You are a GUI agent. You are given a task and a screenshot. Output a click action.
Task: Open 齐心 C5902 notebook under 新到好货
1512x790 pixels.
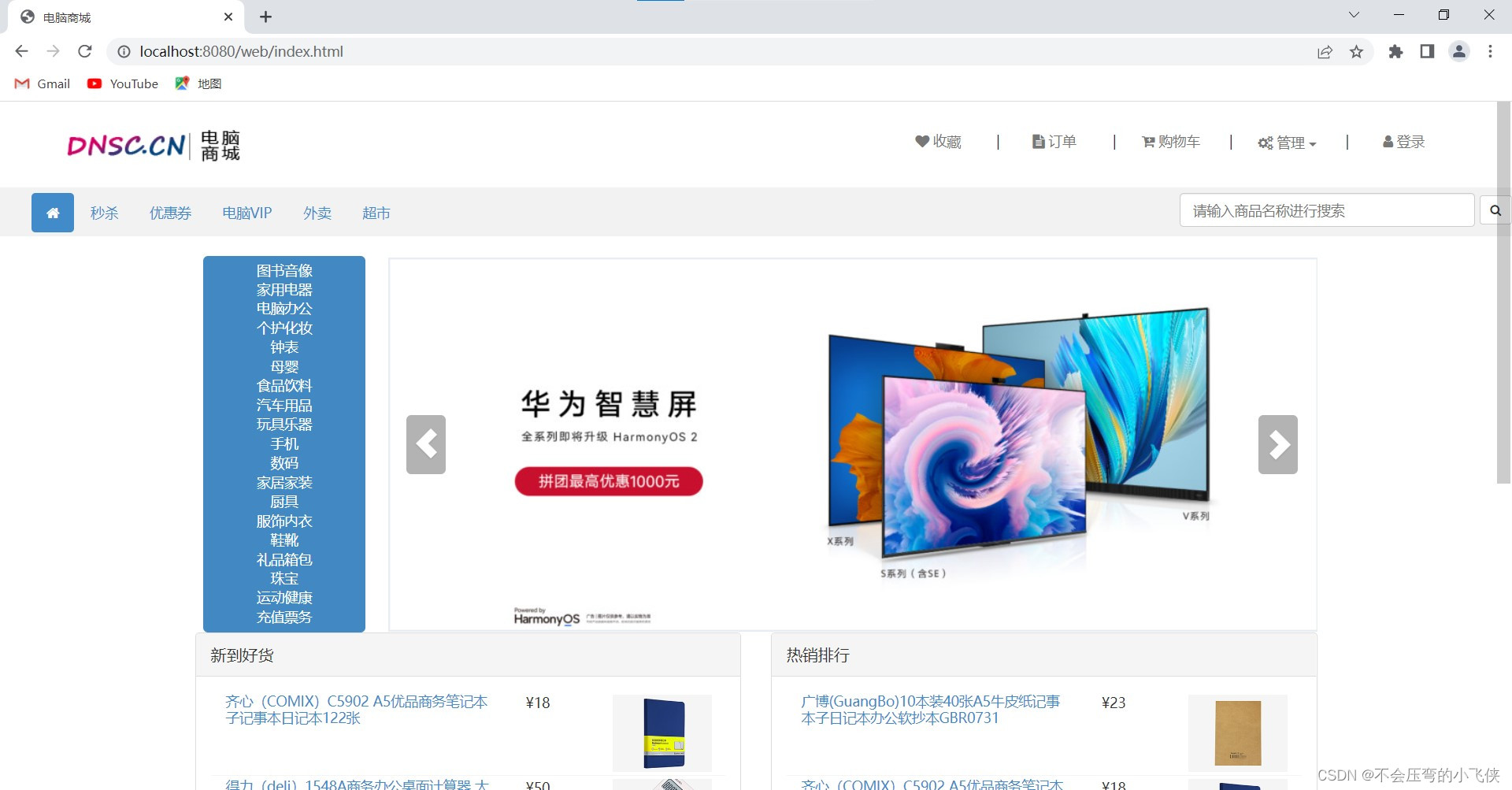tap(356, 710)
